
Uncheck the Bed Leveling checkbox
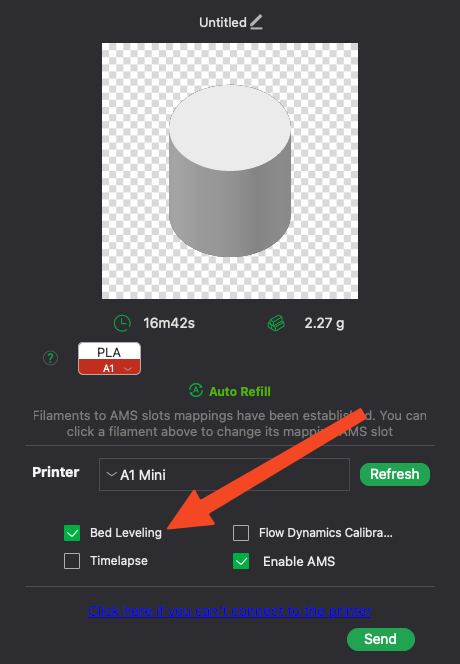[x=72, y=533]
